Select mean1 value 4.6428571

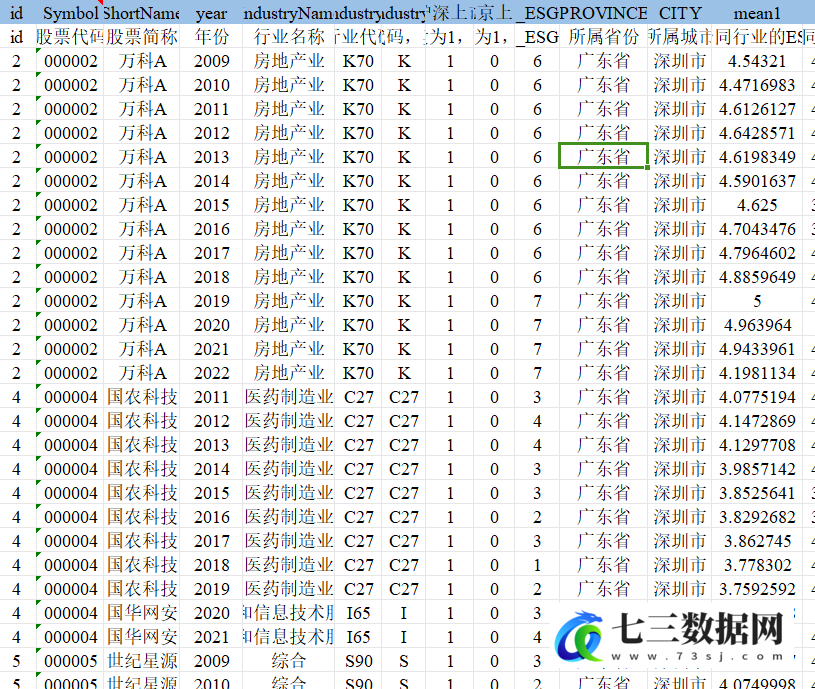click(x=757, y=133)
